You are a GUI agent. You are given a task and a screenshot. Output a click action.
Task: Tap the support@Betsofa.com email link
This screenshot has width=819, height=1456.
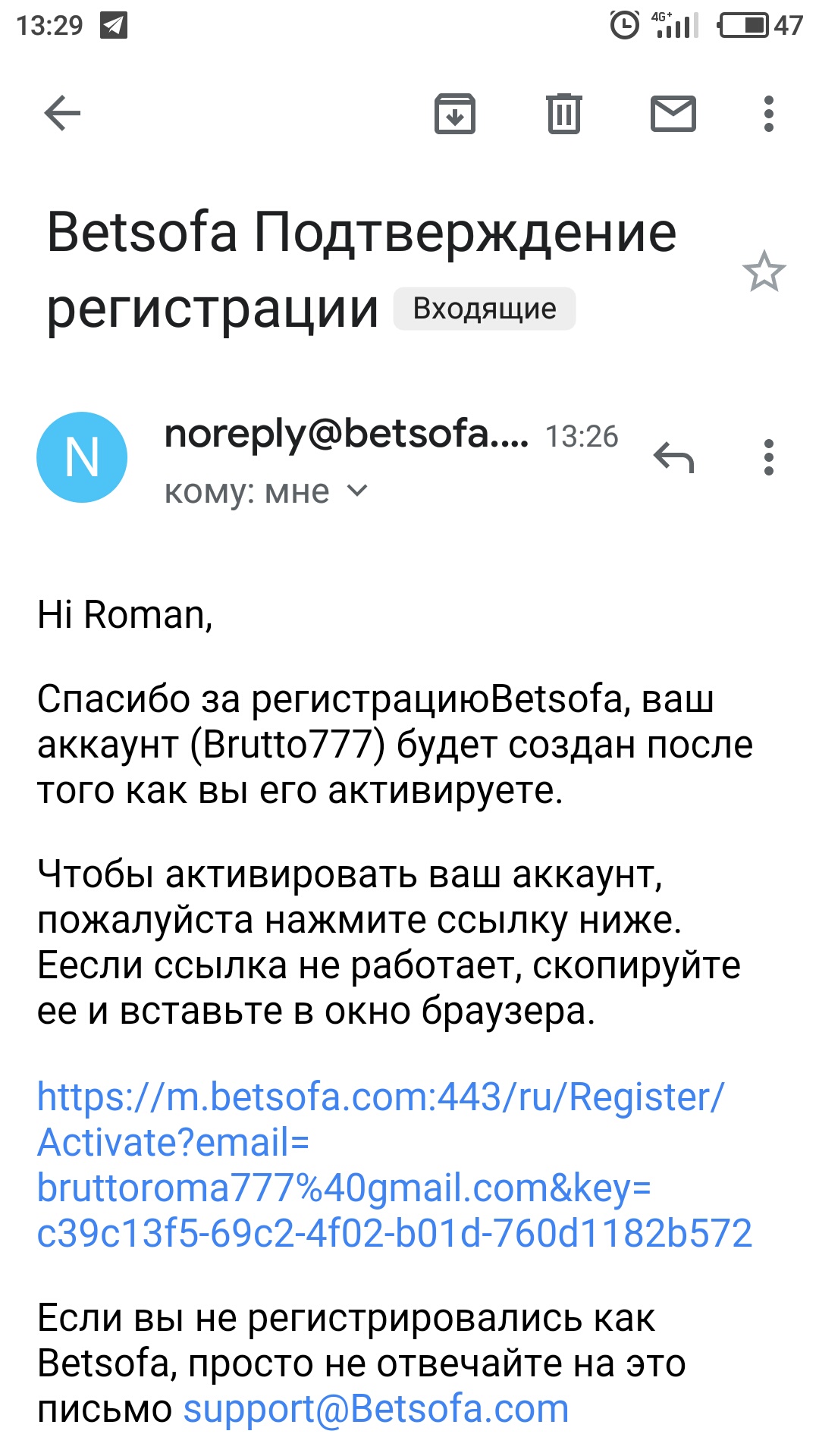376,1409
